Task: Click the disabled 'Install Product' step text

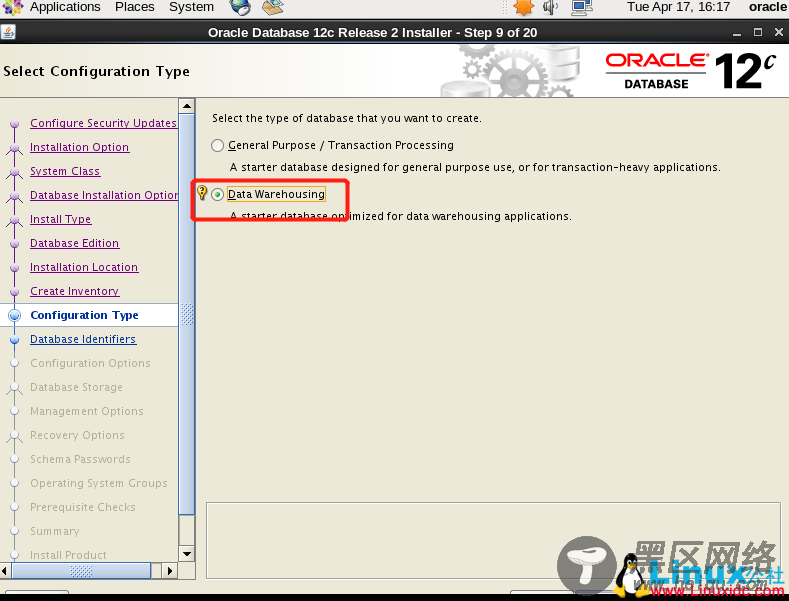Action: pos(68,555)
